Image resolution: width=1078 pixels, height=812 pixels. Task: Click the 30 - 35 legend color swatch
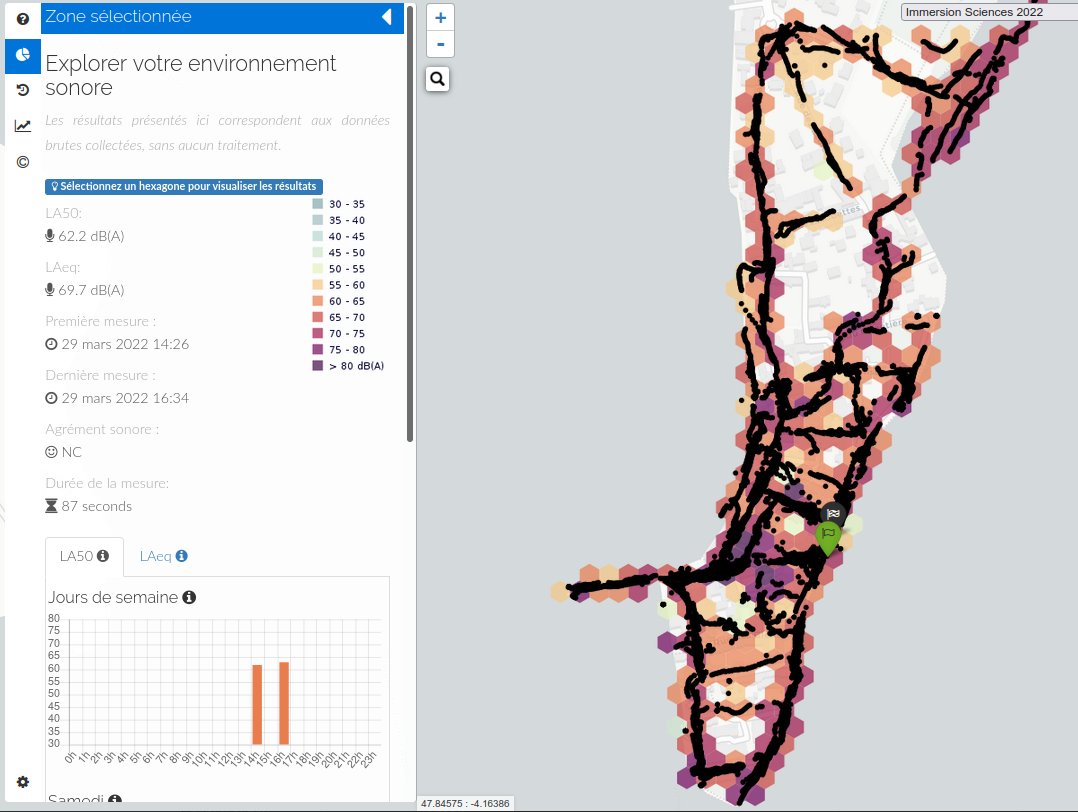pos(318,204)
